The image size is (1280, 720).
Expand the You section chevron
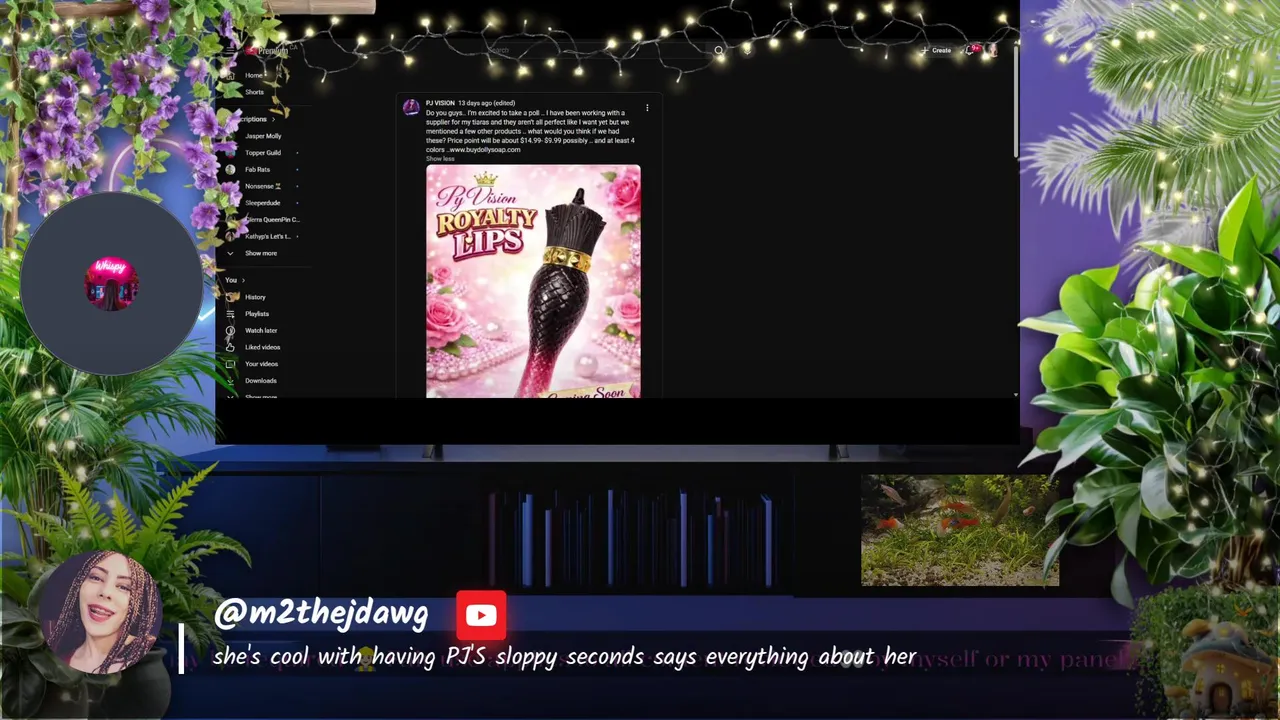[x=243, y=280]
